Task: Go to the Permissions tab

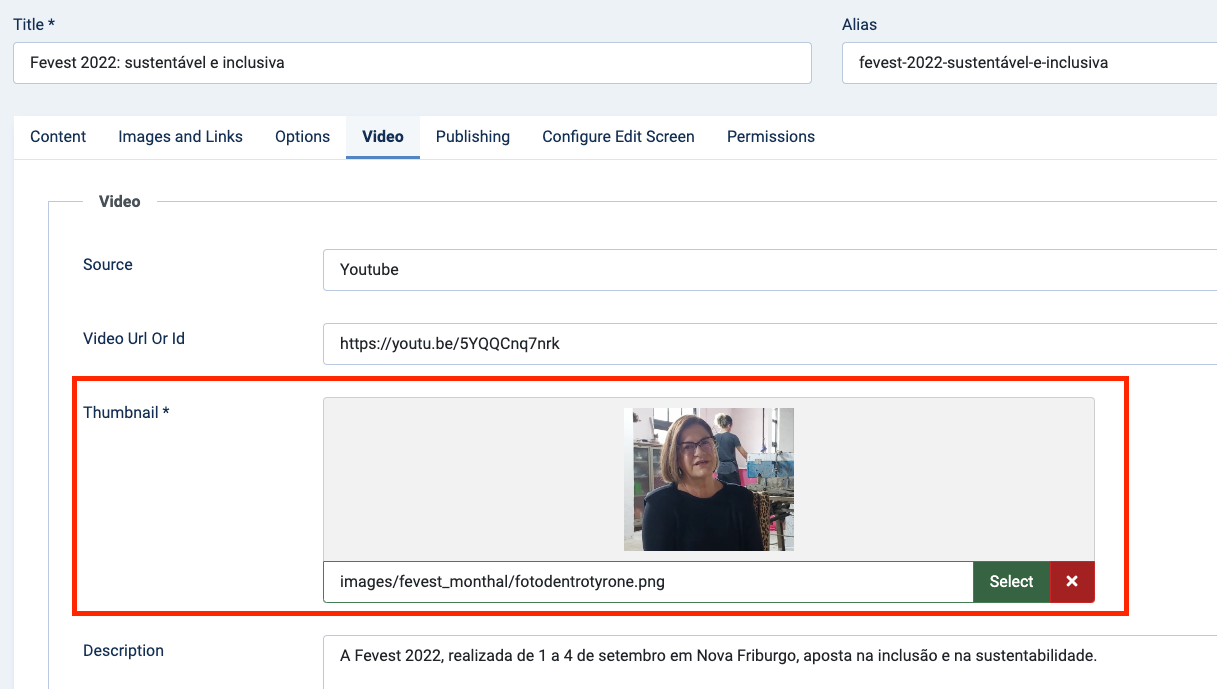Action: 771,137
